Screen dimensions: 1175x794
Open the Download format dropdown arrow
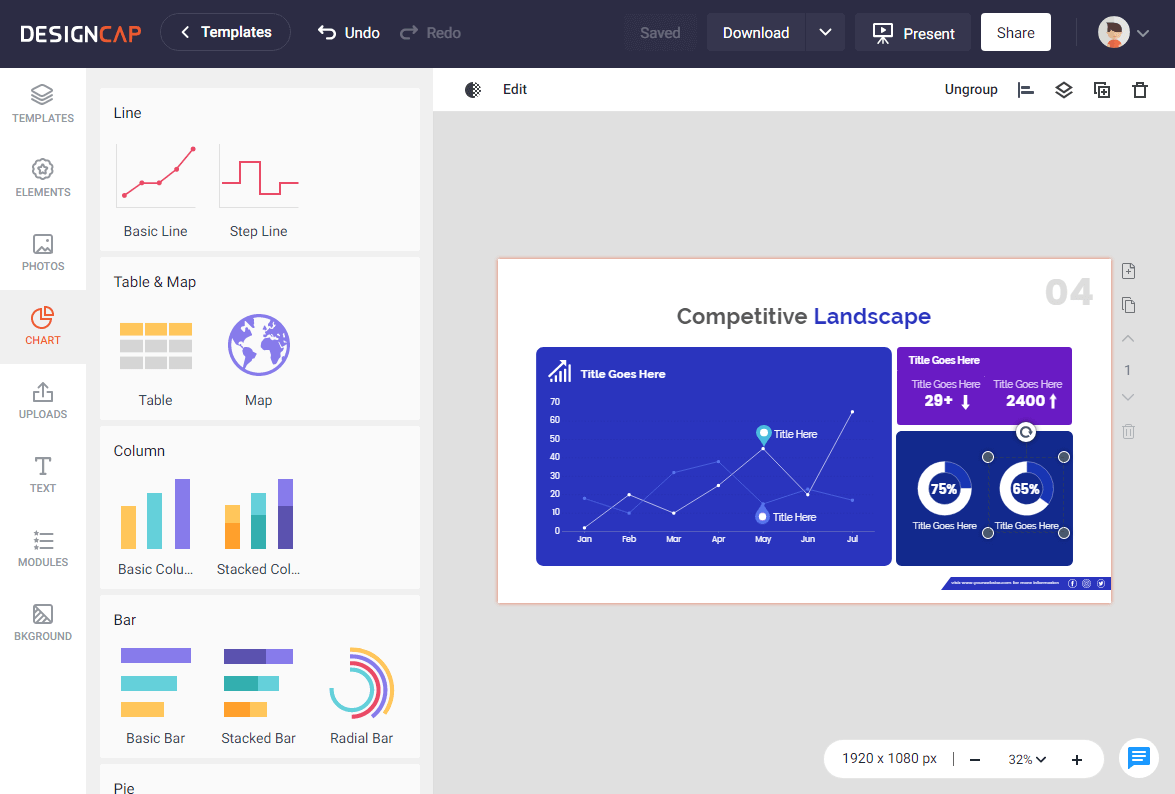825,32
